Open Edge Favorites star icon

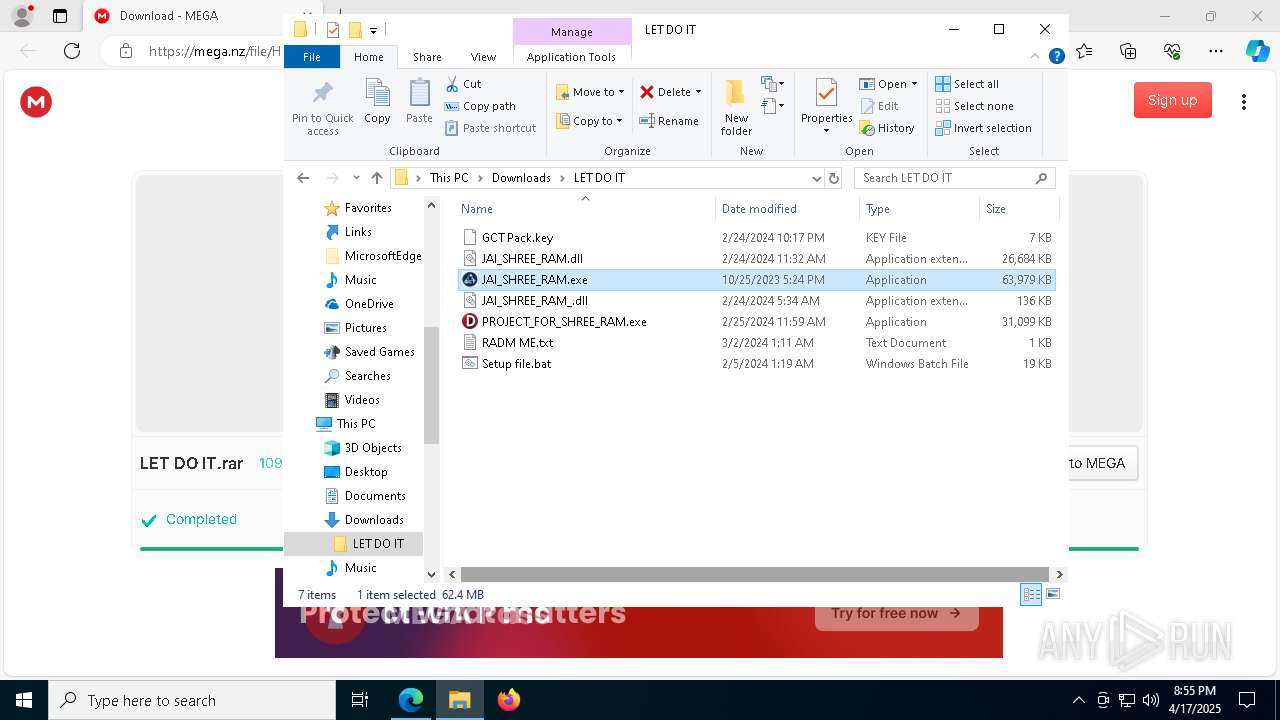(1085, 51)
